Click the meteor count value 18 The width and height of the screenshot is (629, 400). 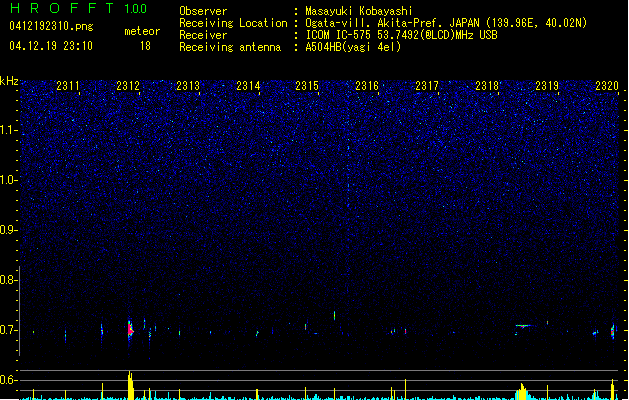point(145,46)
